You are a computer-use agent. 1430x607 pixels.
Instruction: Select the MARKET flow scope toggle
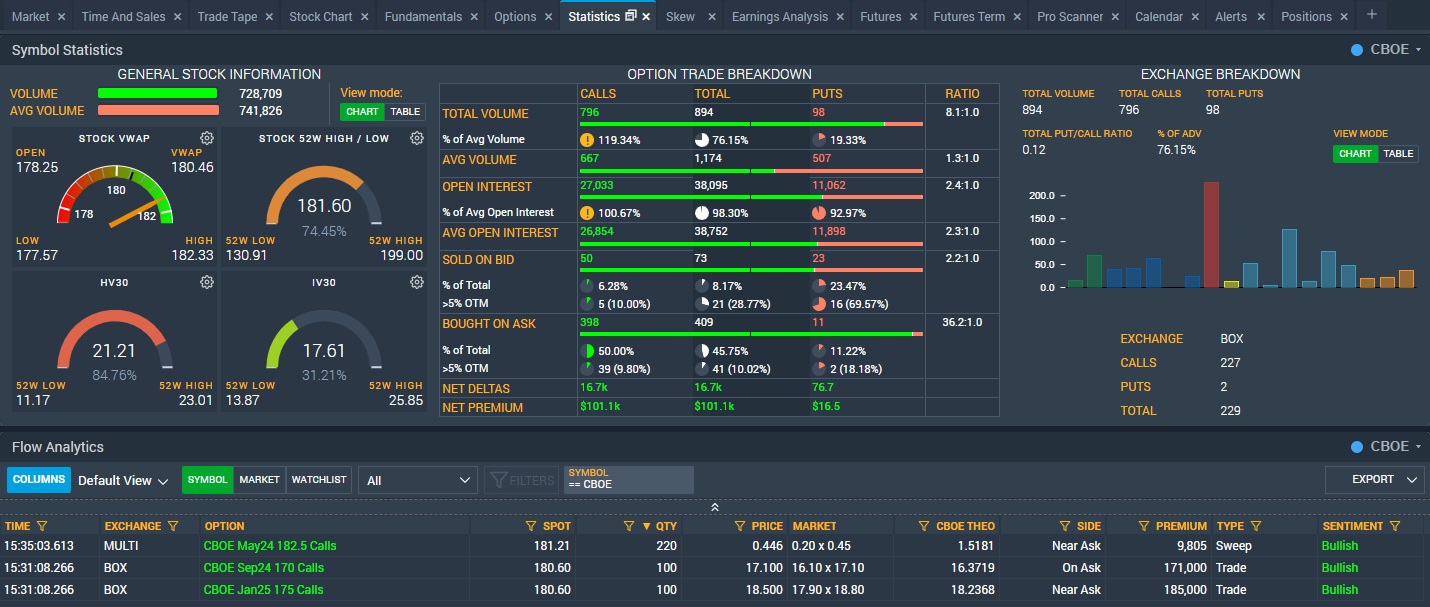[259, 480]
